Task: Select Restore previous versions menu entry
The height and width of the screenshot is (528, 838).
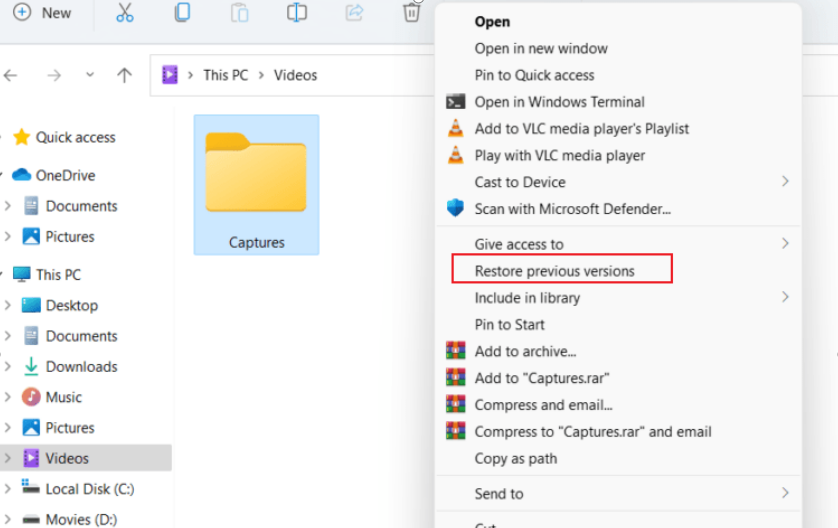Action: [x=554, y=270]
